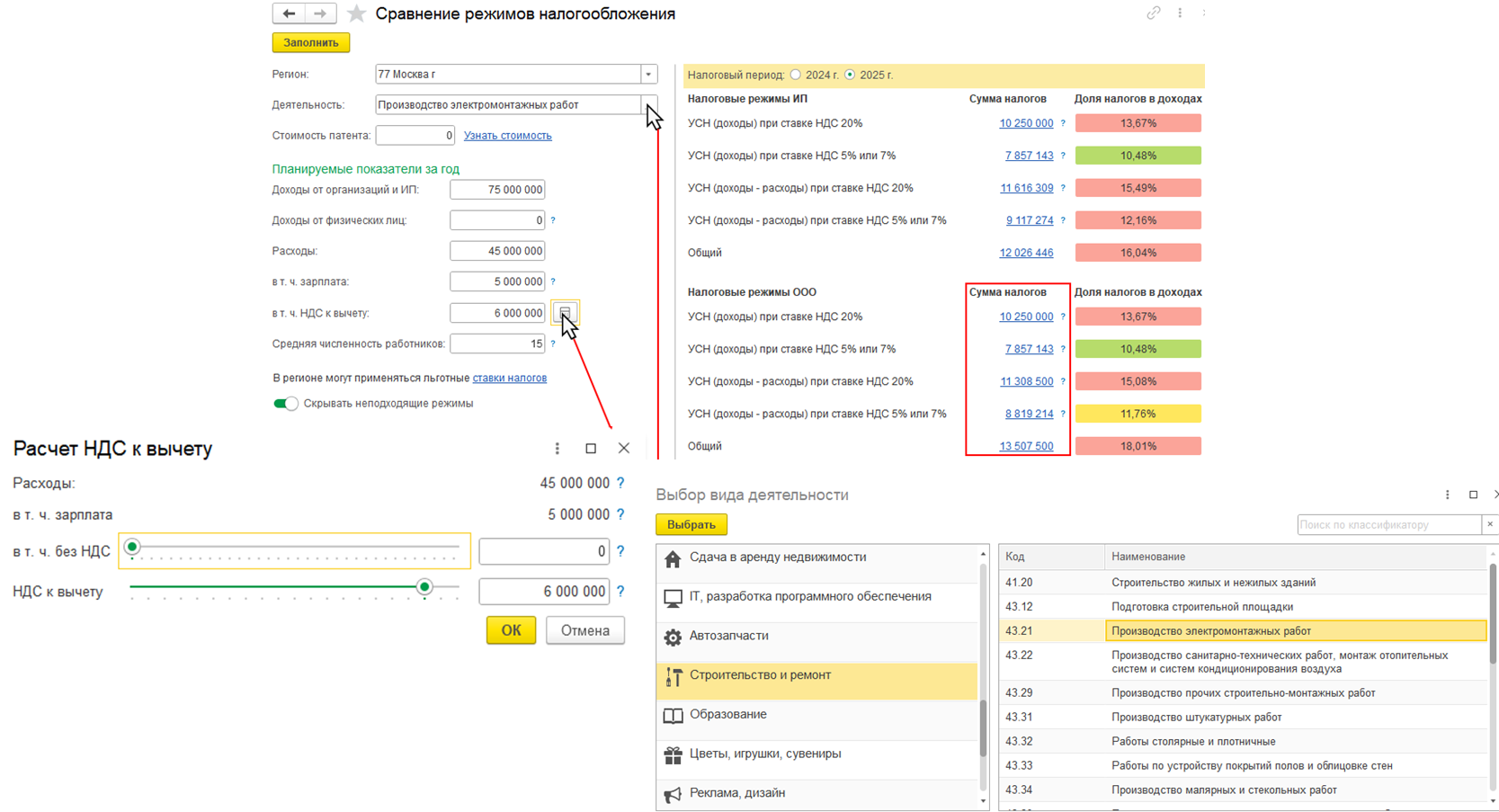Click help question mark next to Расходы in dialog
The height and width of the screenshot is (812, 1499).
[620, 483]
